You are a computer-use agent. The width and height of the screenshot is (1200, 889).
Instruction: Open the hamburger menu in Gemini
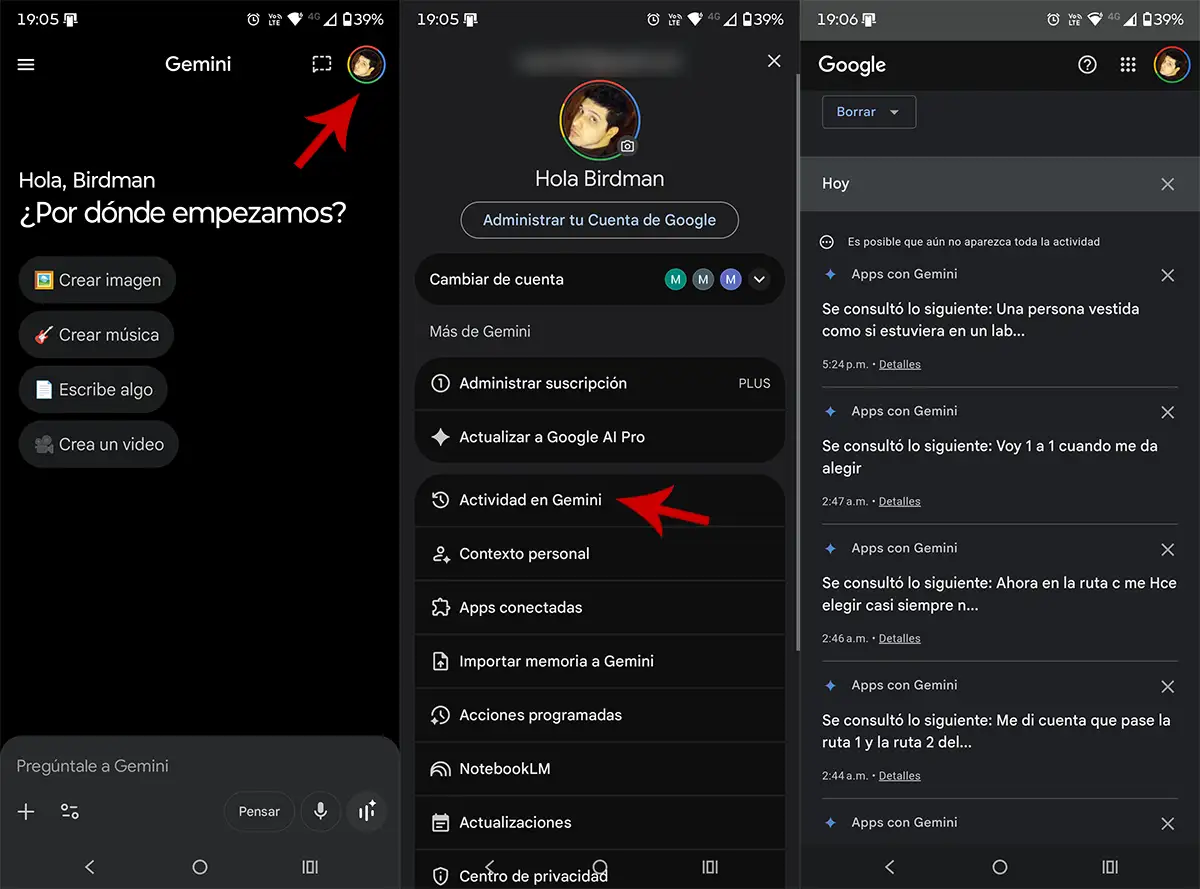27,65
